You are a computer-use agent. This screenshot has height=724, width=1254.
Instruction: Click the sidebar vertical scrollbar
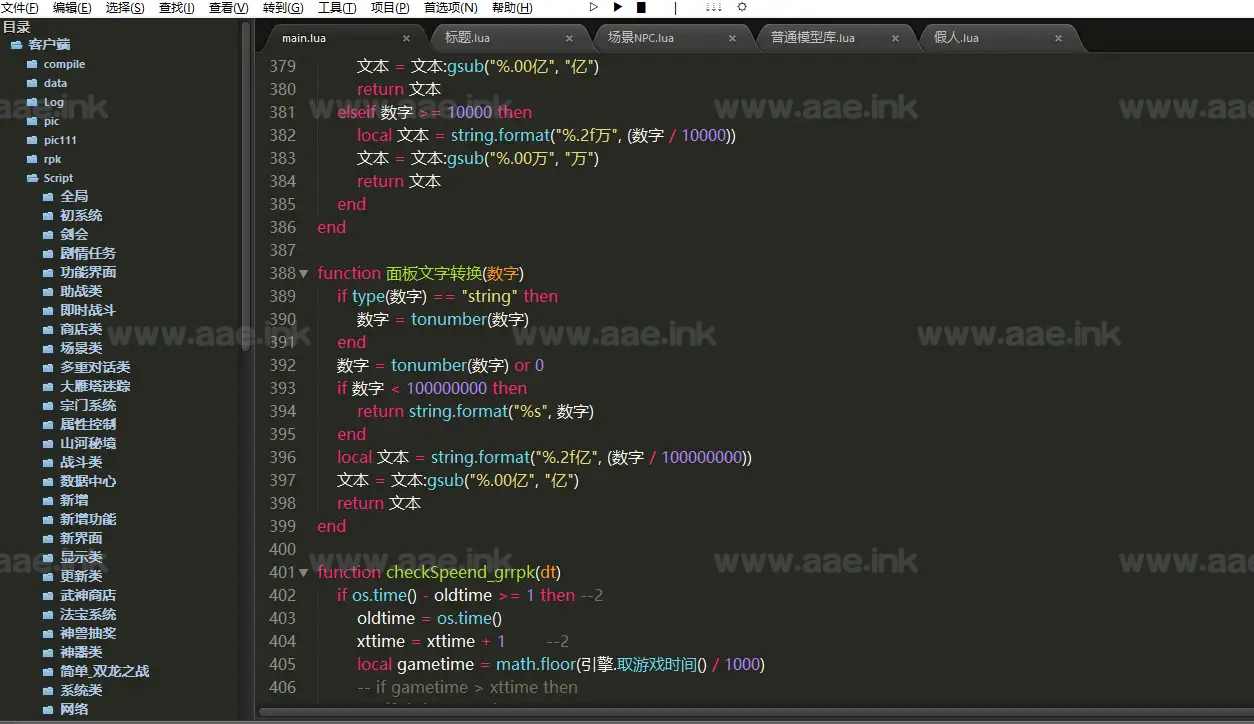coord(247,187)
